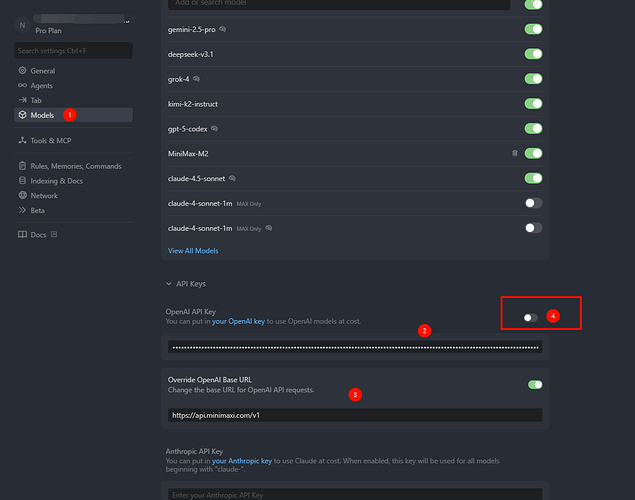This screenshot has width=635, height=500.
Task: Open the Docs external link
Action: [x=39, y=235]
